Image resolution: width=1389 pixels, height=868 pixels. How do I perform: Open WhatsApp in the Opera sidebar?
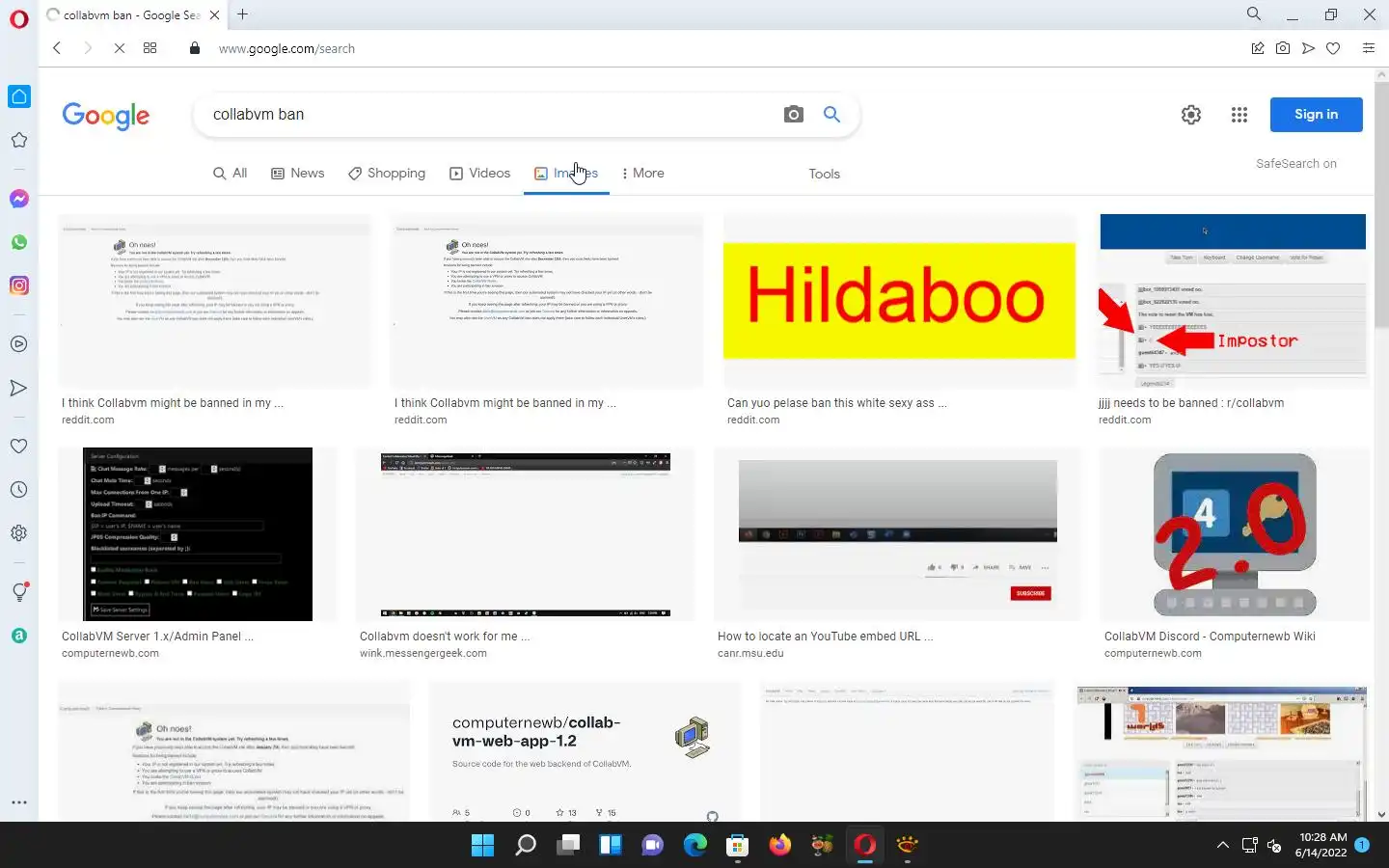pos(19,242)
